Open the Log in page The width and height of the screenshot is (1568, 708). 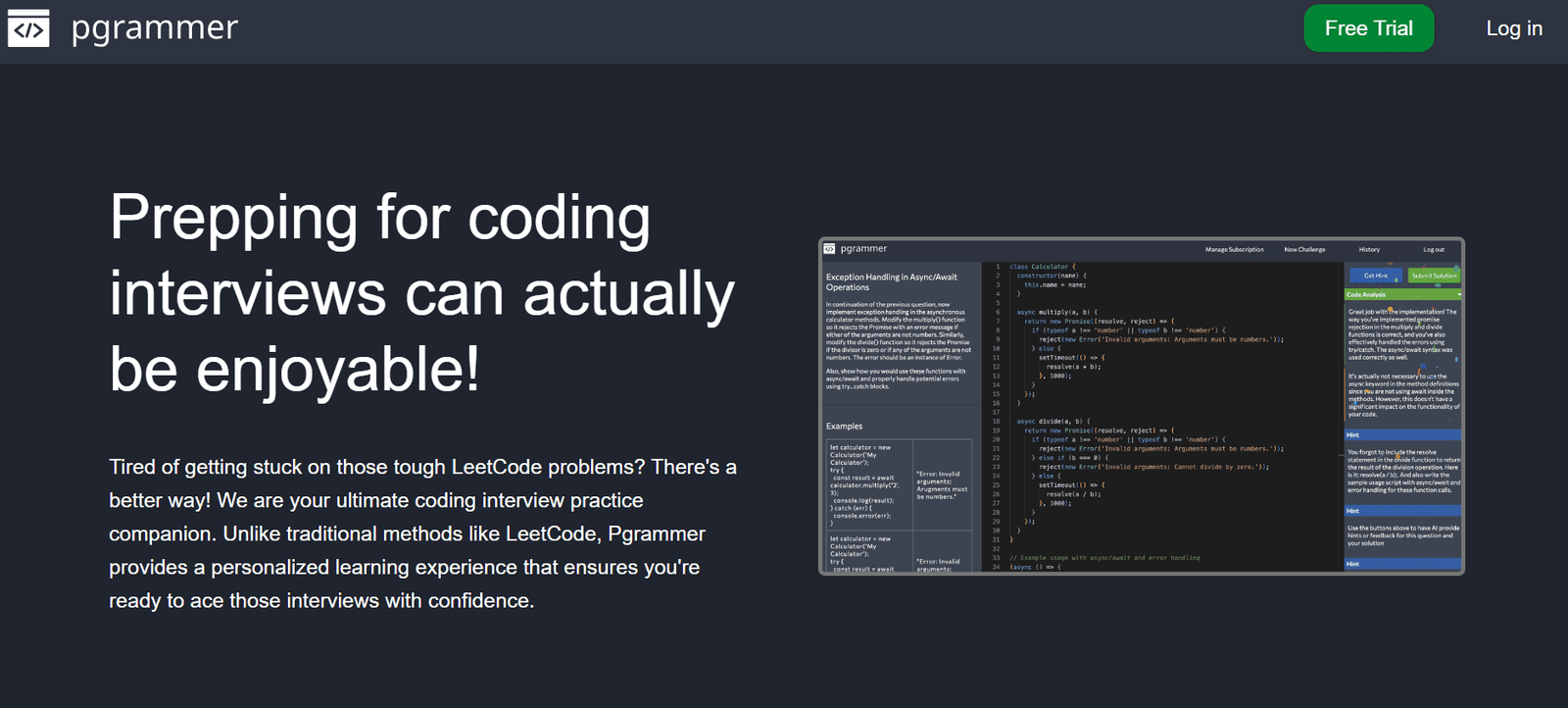[x=1513, y=28]
